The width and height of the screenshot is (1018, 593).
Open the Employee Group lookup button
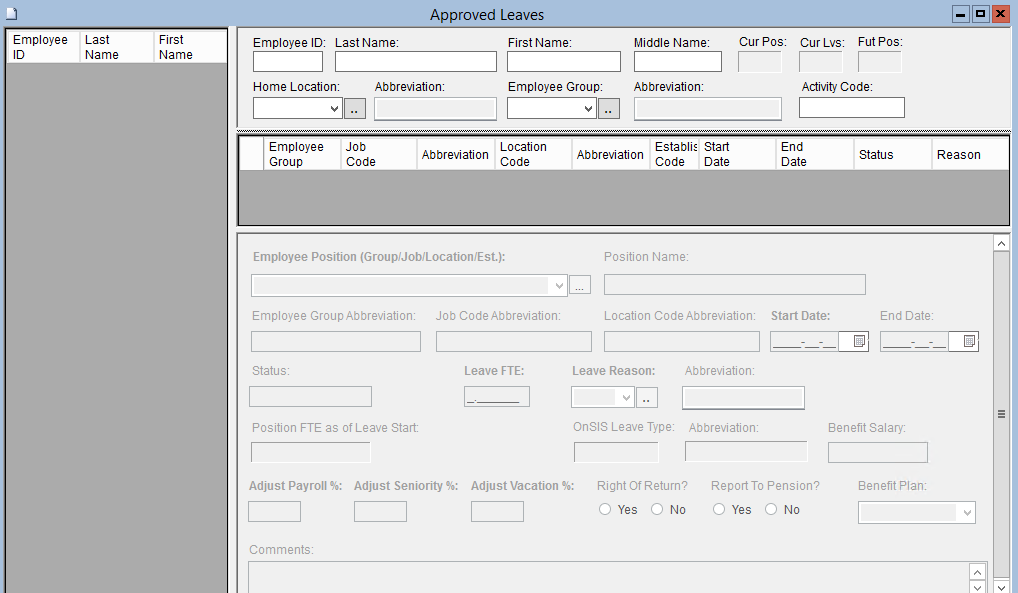(x=609, y=109)
